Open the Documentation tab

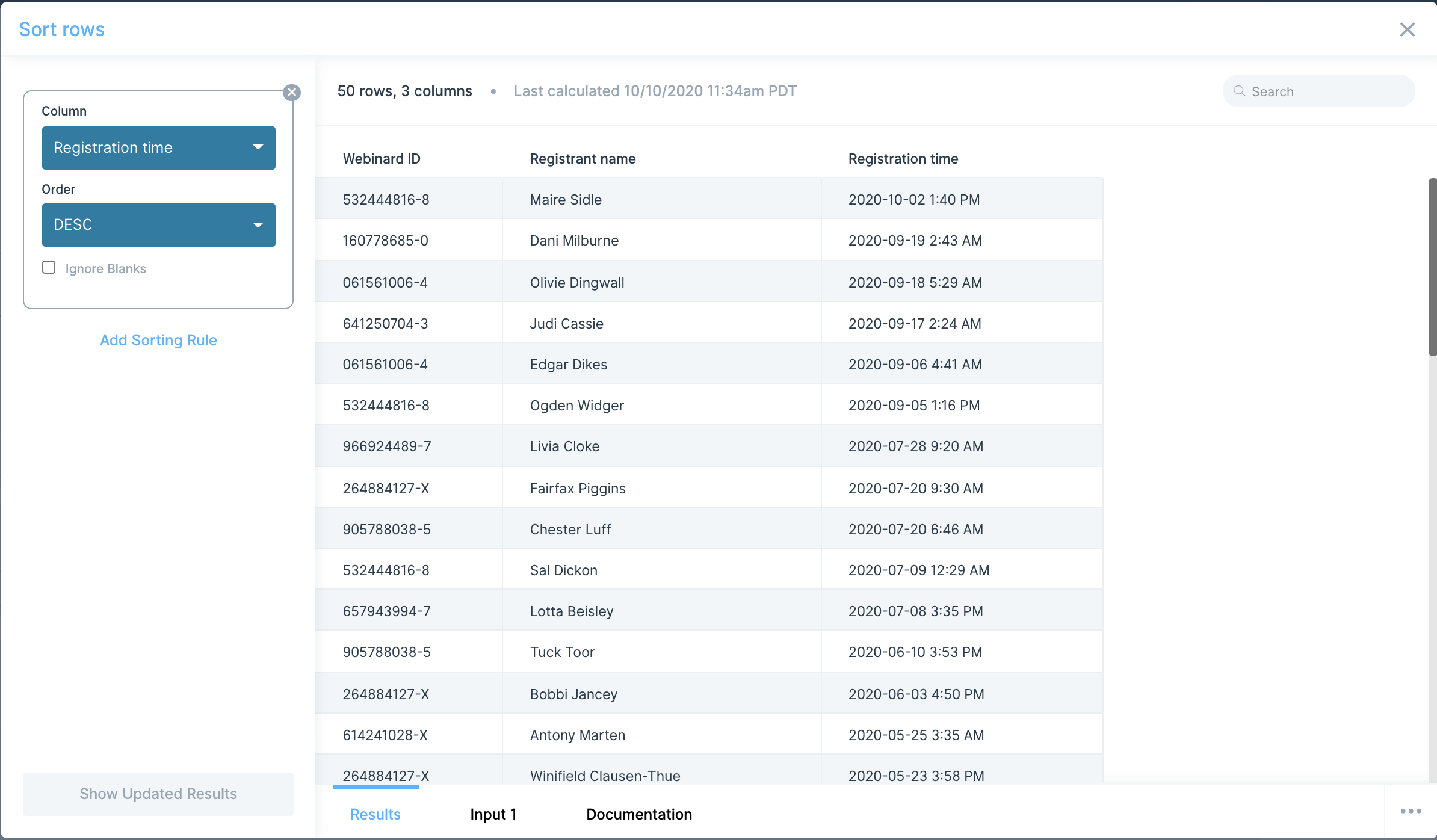tap(639, 814)
